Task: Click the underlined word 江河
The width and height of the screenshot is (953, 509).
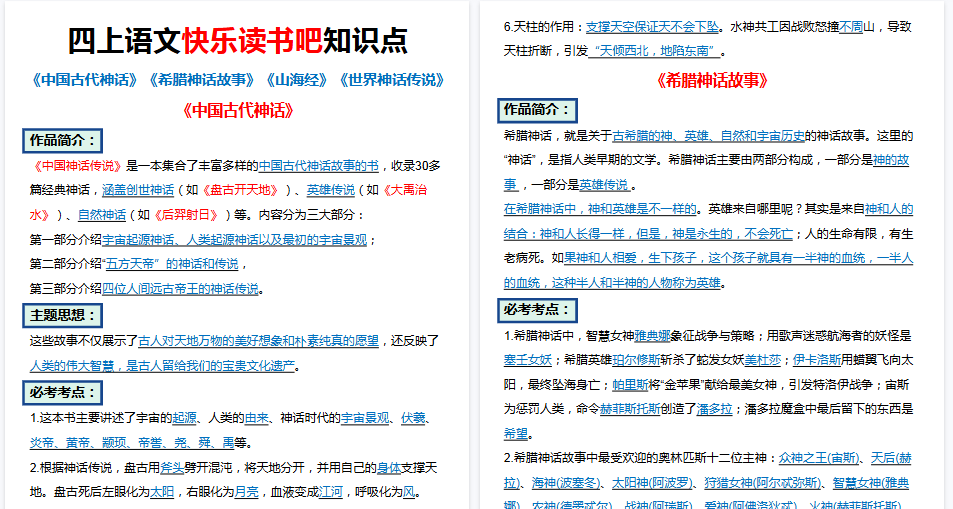Action: pos(331,491)
